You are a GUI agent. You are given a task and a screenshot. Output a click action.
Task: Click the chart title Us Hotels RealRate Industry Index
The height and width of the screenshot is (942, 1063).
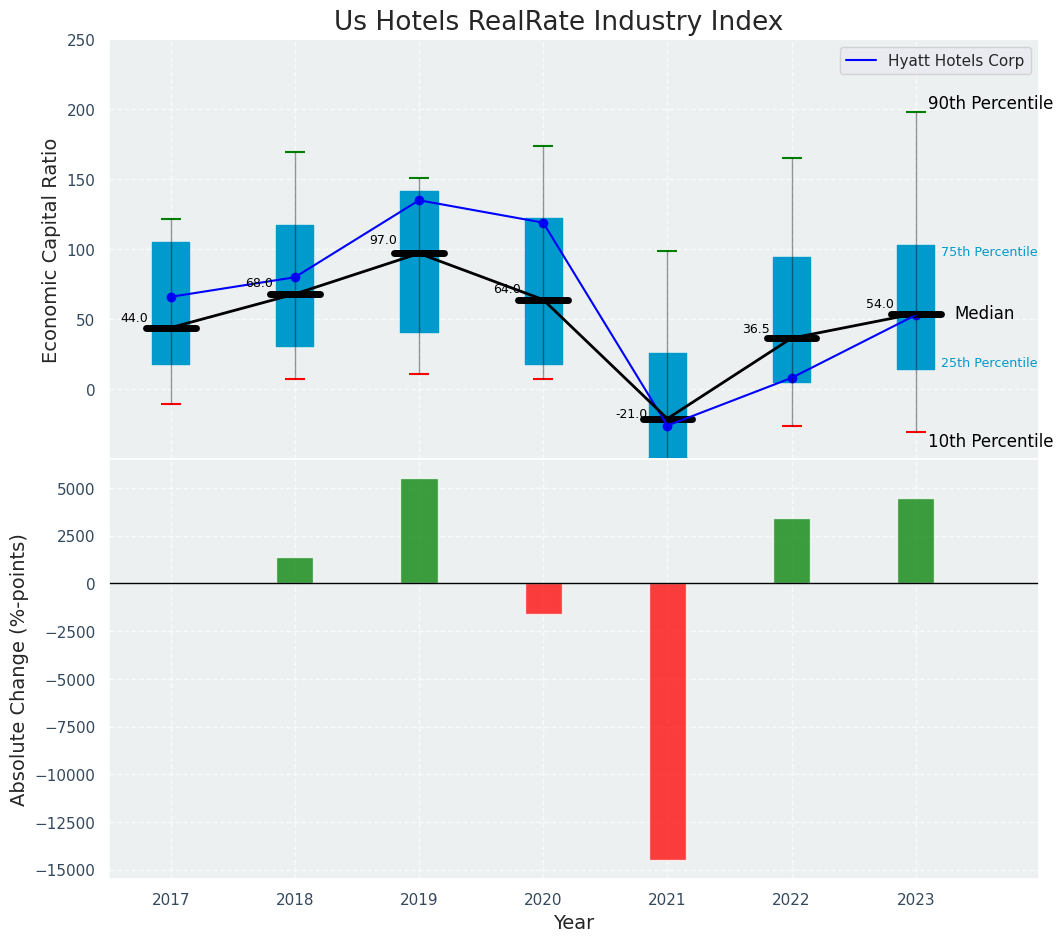pos(558,22)
